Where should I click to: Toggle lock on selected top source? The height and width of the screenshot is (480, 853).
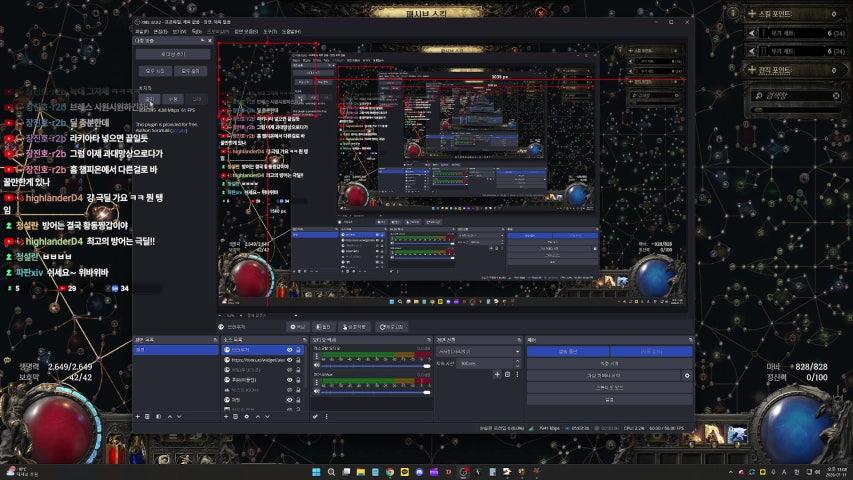pyautogui.click(x=298, y=350)
